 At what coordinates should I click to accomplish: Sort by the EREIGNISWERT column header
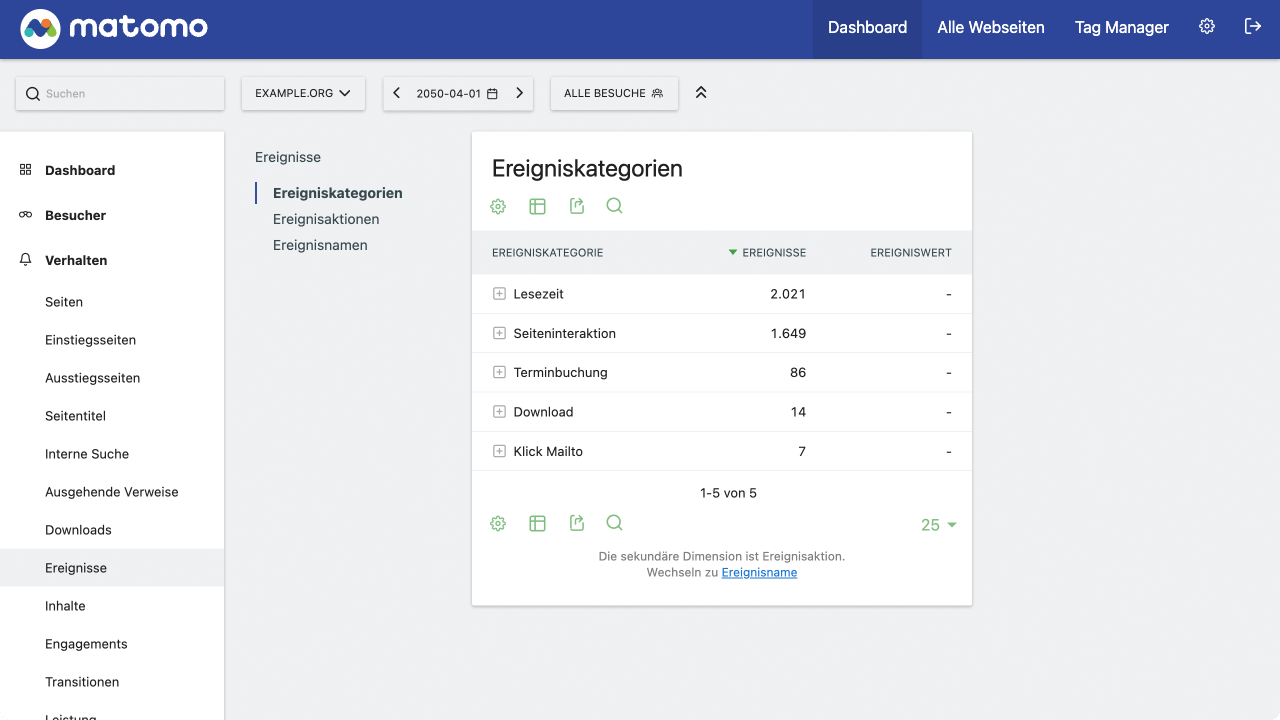(x=911, y=253)
